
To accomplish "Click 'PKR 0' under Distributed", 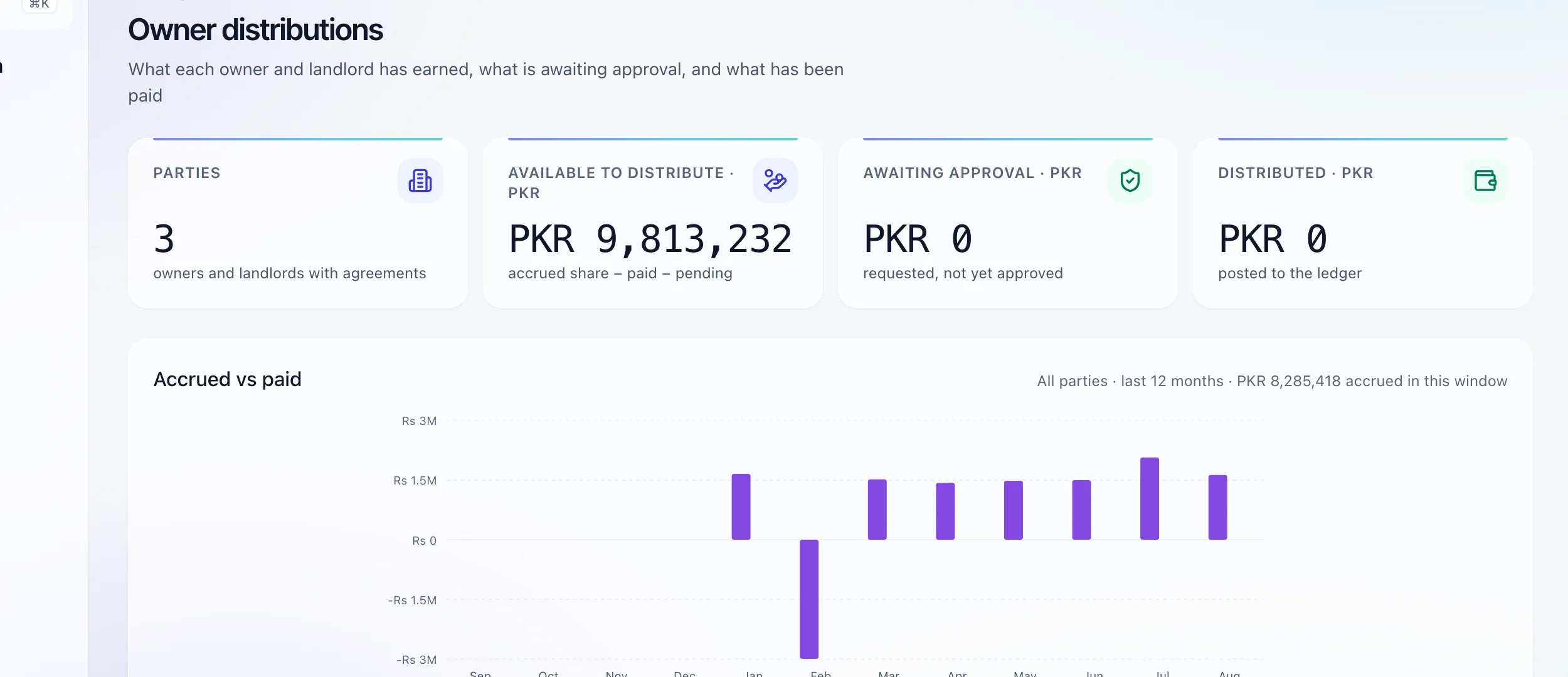I will point(1273,239).
